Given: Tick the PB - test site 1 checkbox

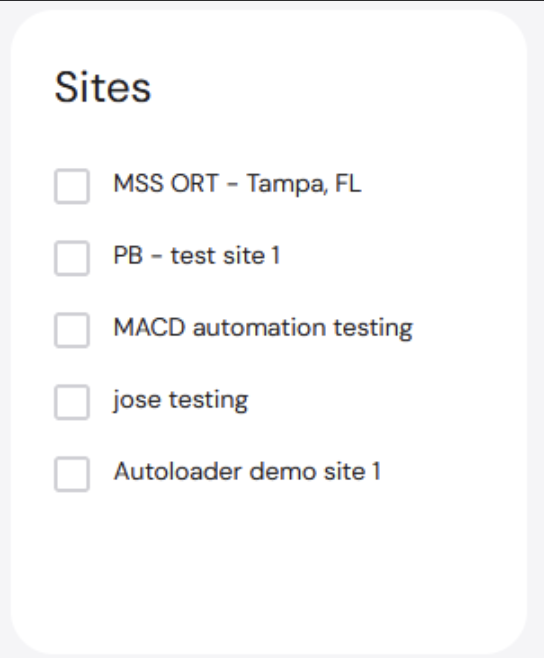Looking at the screenshot, I should (x=72, y=258).
